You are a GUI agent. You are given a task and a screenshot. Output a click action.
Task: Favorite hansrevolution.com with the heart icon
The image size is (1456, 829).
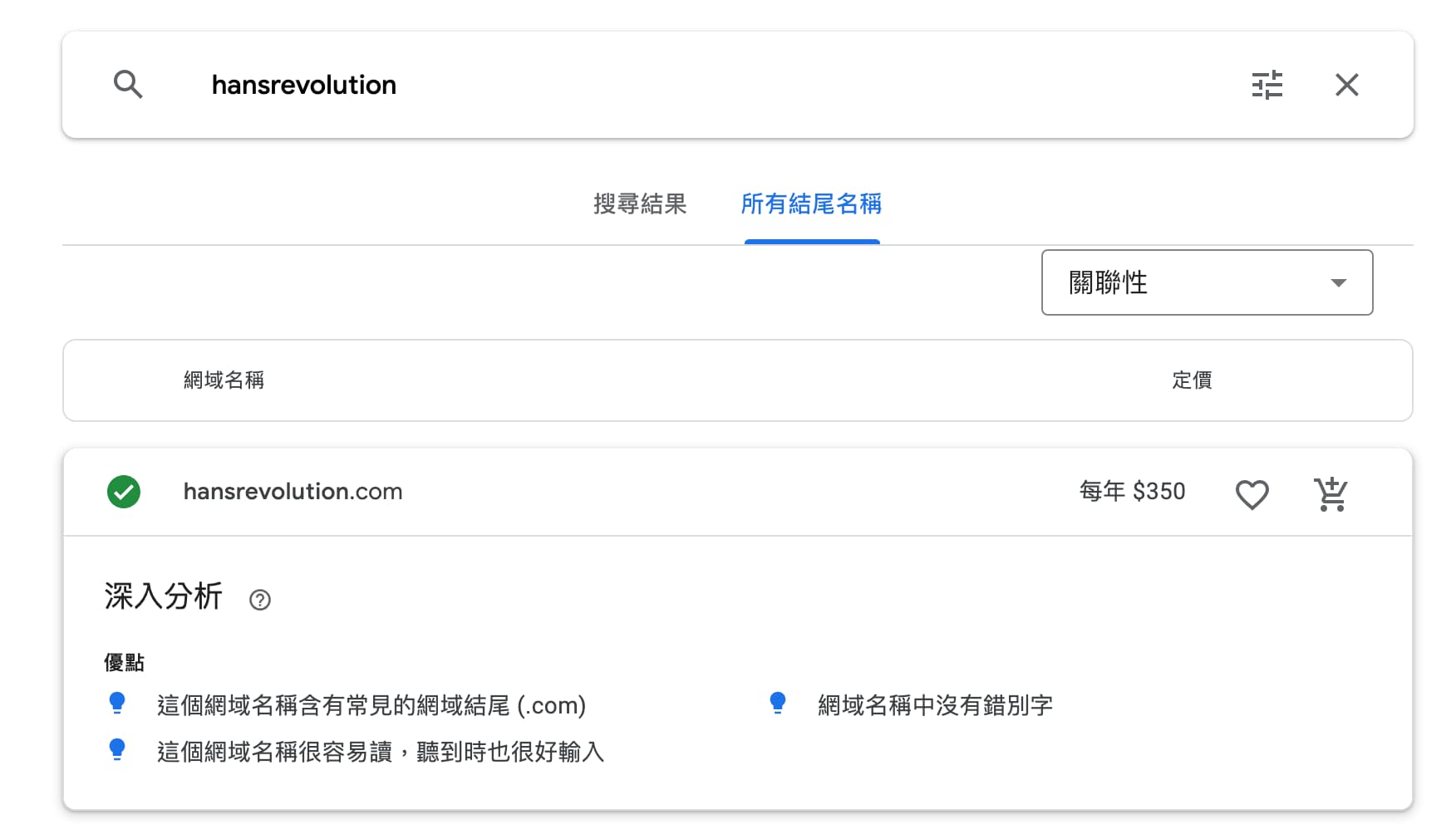1252,495
